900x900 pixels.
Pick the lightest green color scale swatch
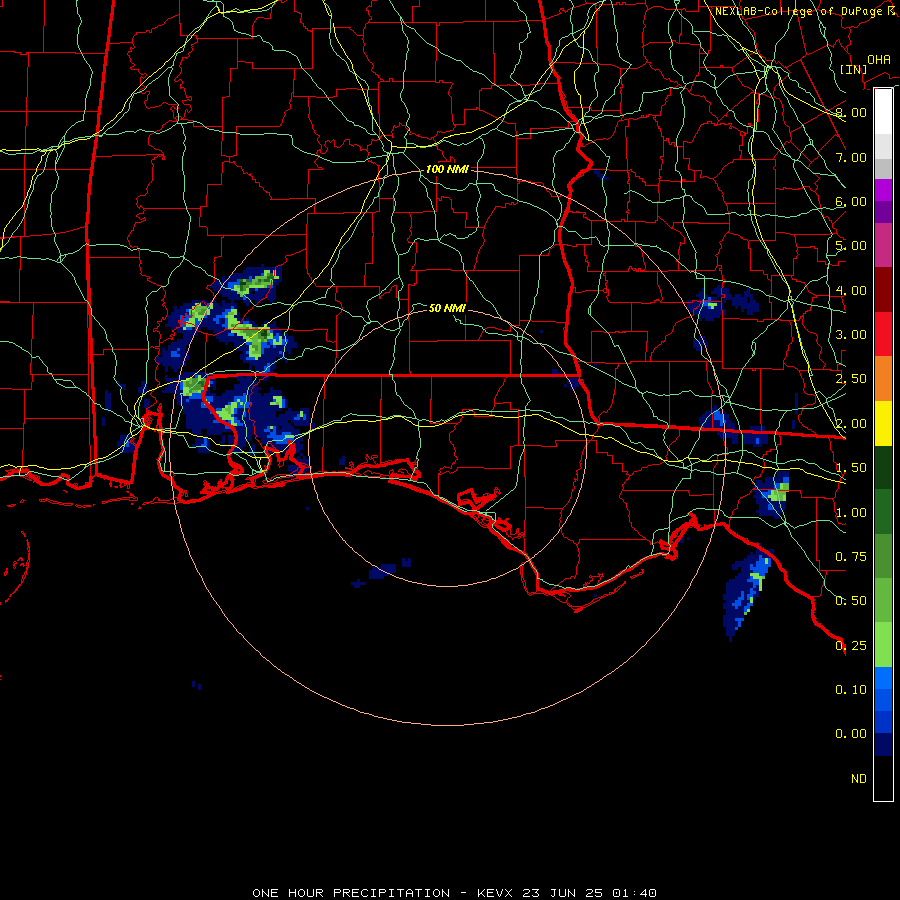(883, 645)
